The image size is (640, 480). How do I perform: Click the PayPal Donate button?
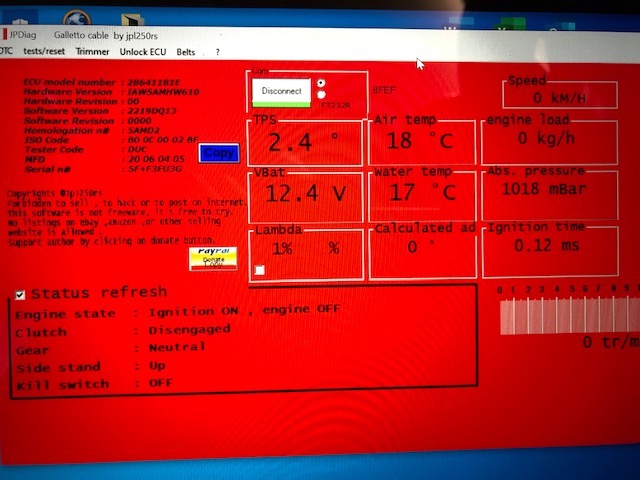coord(213,259)
